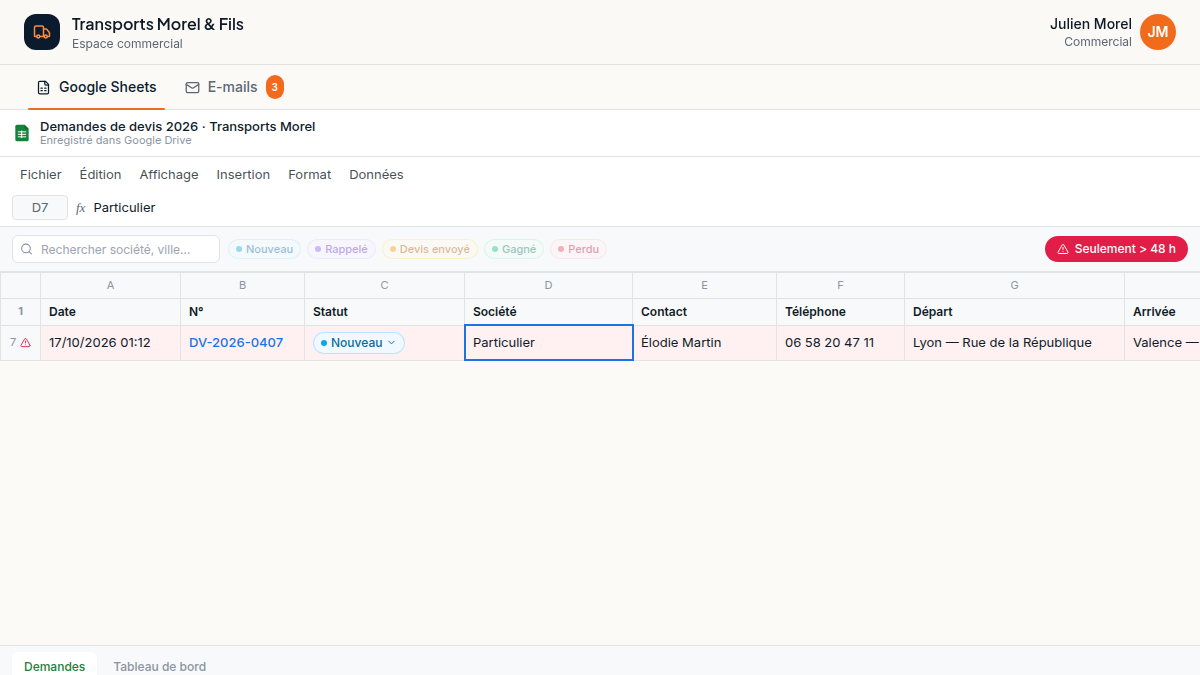Open the Nouveau status dropdown in row 7

pos(359,343)
